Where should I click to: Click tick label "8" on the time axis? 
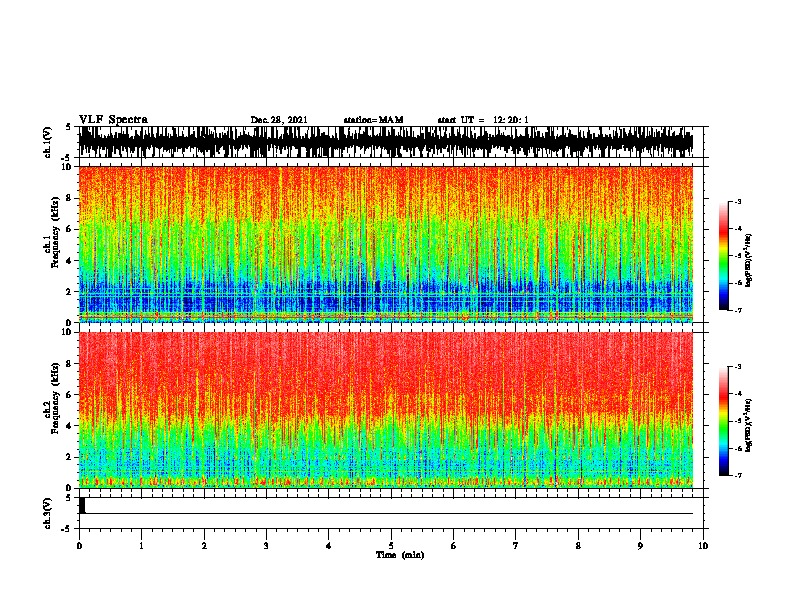click(578, 546)
